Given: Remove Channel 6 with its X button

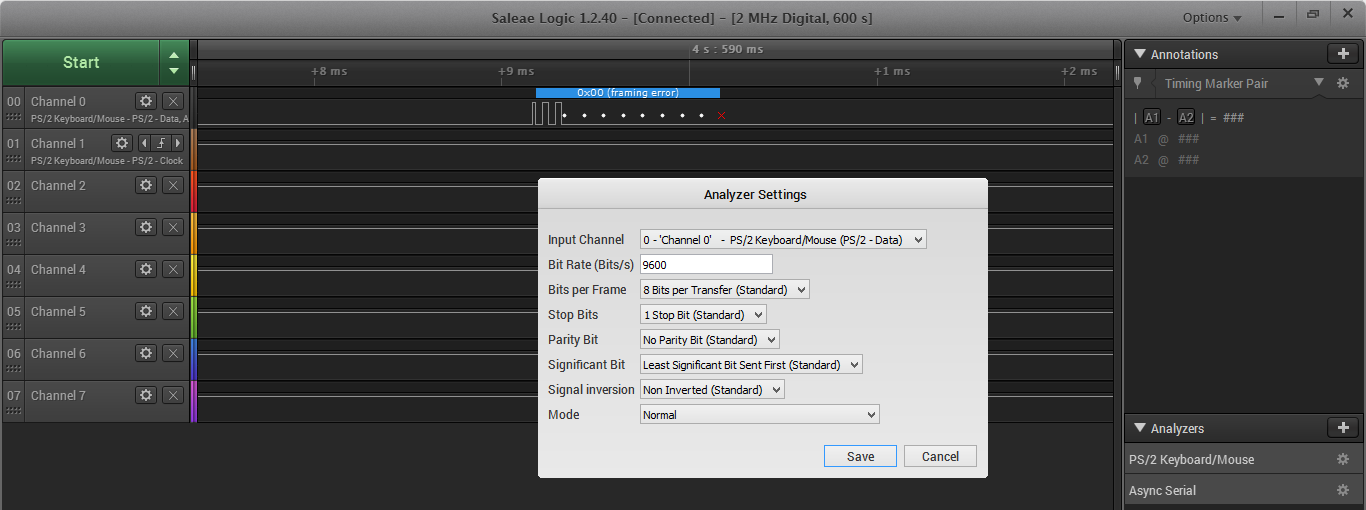Looking at the screenshot, I should [x=173, y=353].
